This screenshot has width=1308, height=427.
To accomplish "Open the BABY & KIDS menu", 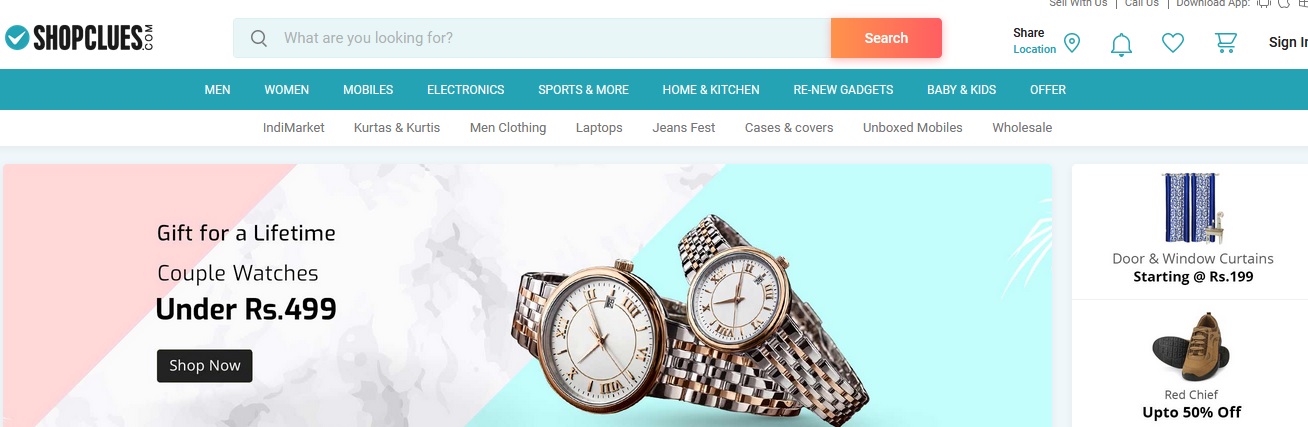I will [962, 89].
